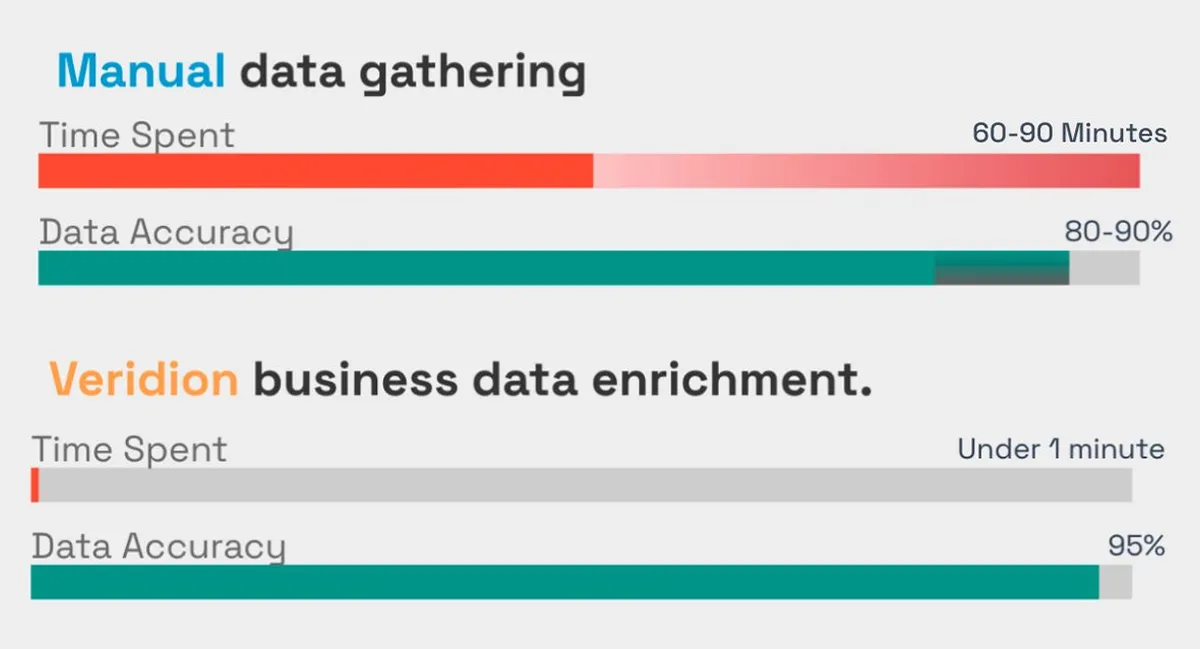Click the Veridion "Time Spent" label
This screenshot has height=649, width=1200.
pyautogui.click(x=130, y=450)
